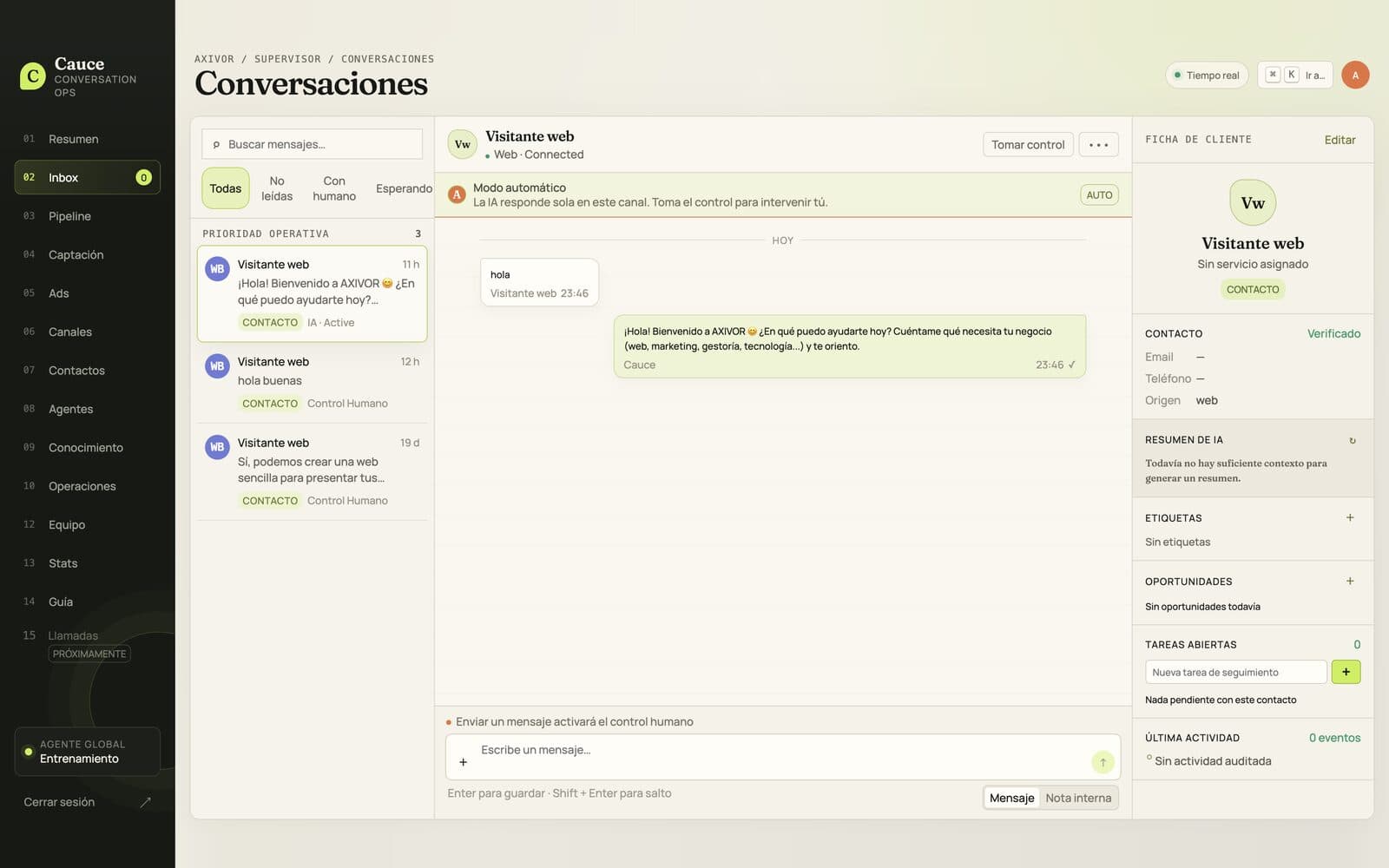Add a new etiqueta with plus icon
This screenshot has height=868, width=1389.
[1350, 517]
